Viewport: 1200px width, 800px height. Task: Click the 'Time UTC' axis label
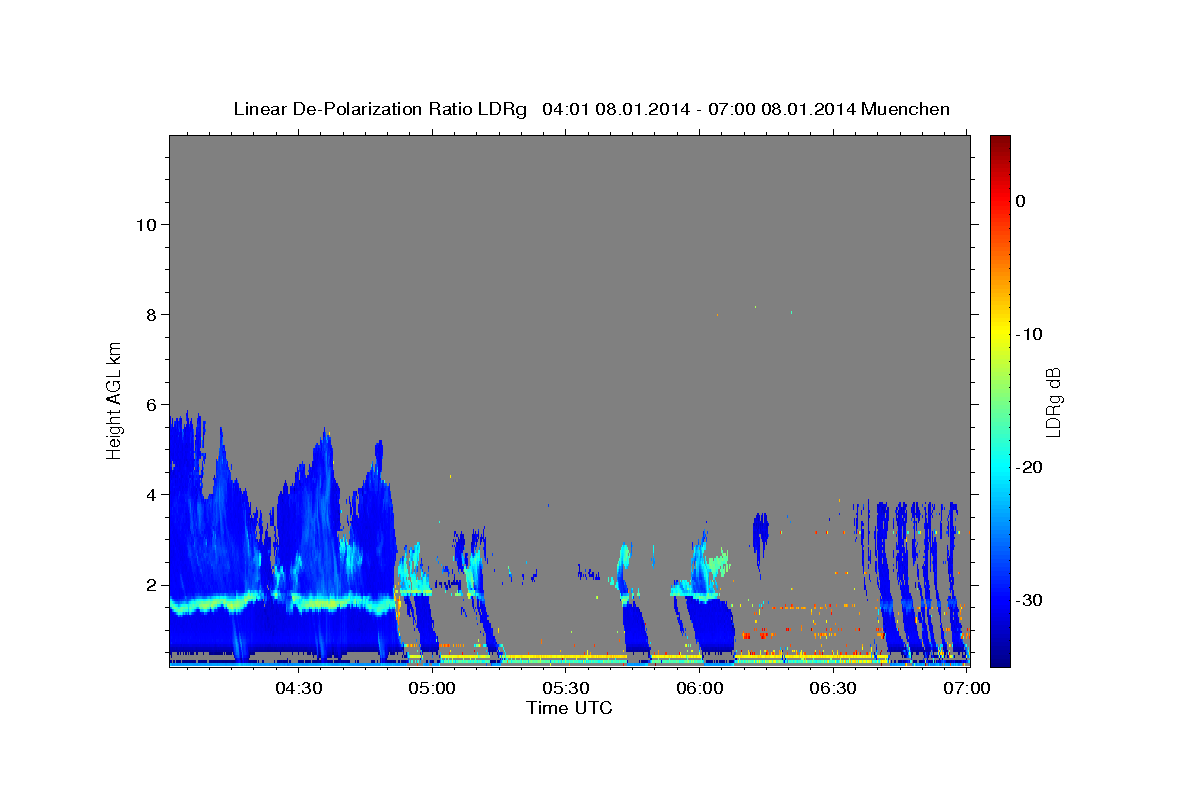pos(569,708)
